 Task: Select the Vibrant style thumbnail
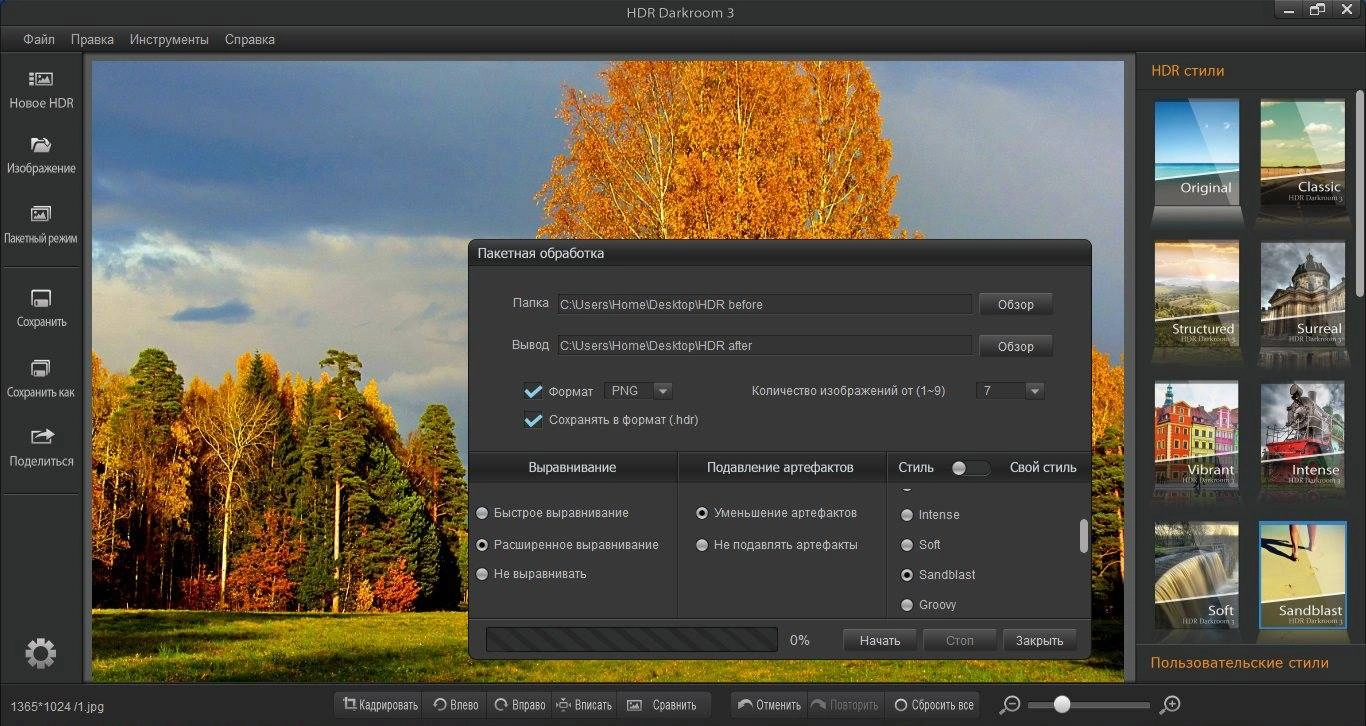(x=1196, y=435)
